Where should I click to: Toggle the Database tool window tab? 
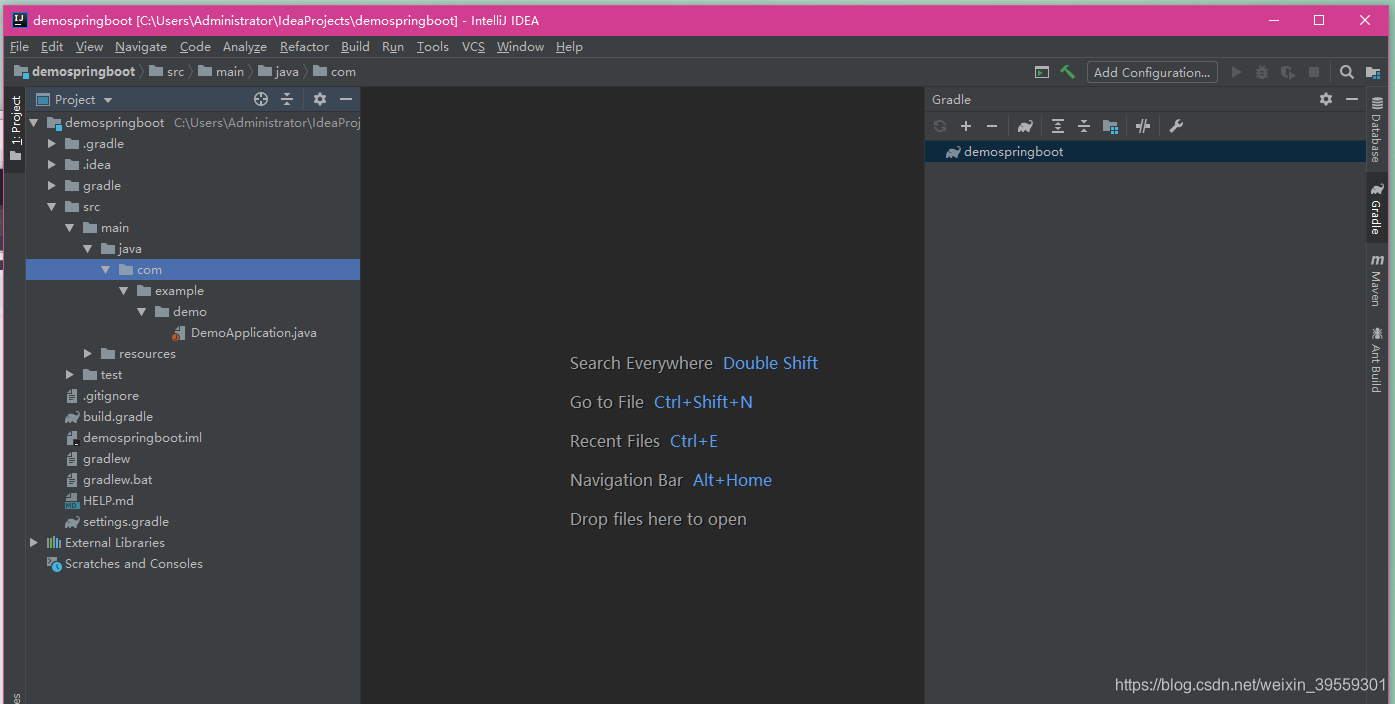pyautogui.click(x=1376, y=128)
